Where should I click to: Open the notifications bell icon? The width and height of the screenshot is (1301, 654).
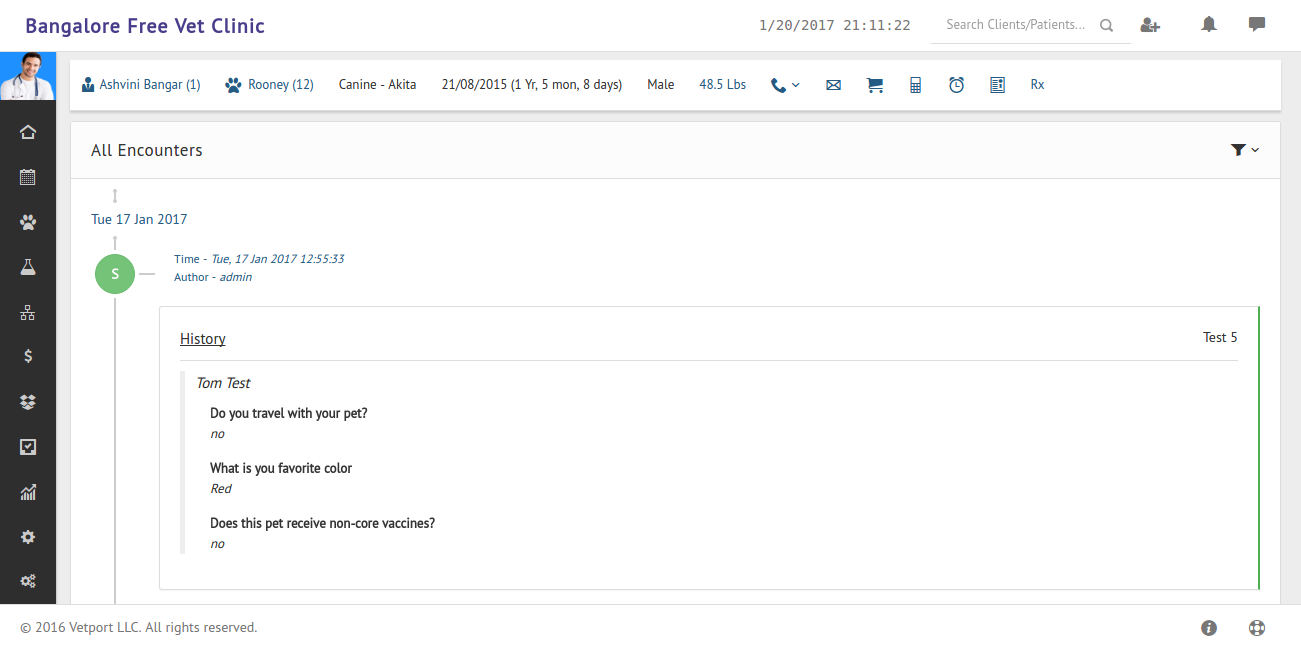point(1209,25)
